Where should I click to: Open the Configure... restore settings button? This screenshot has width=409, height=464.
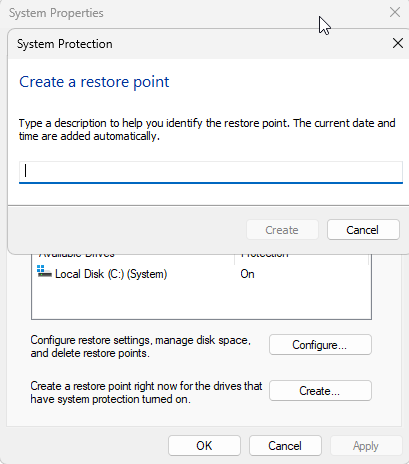(x=320, y=345)
